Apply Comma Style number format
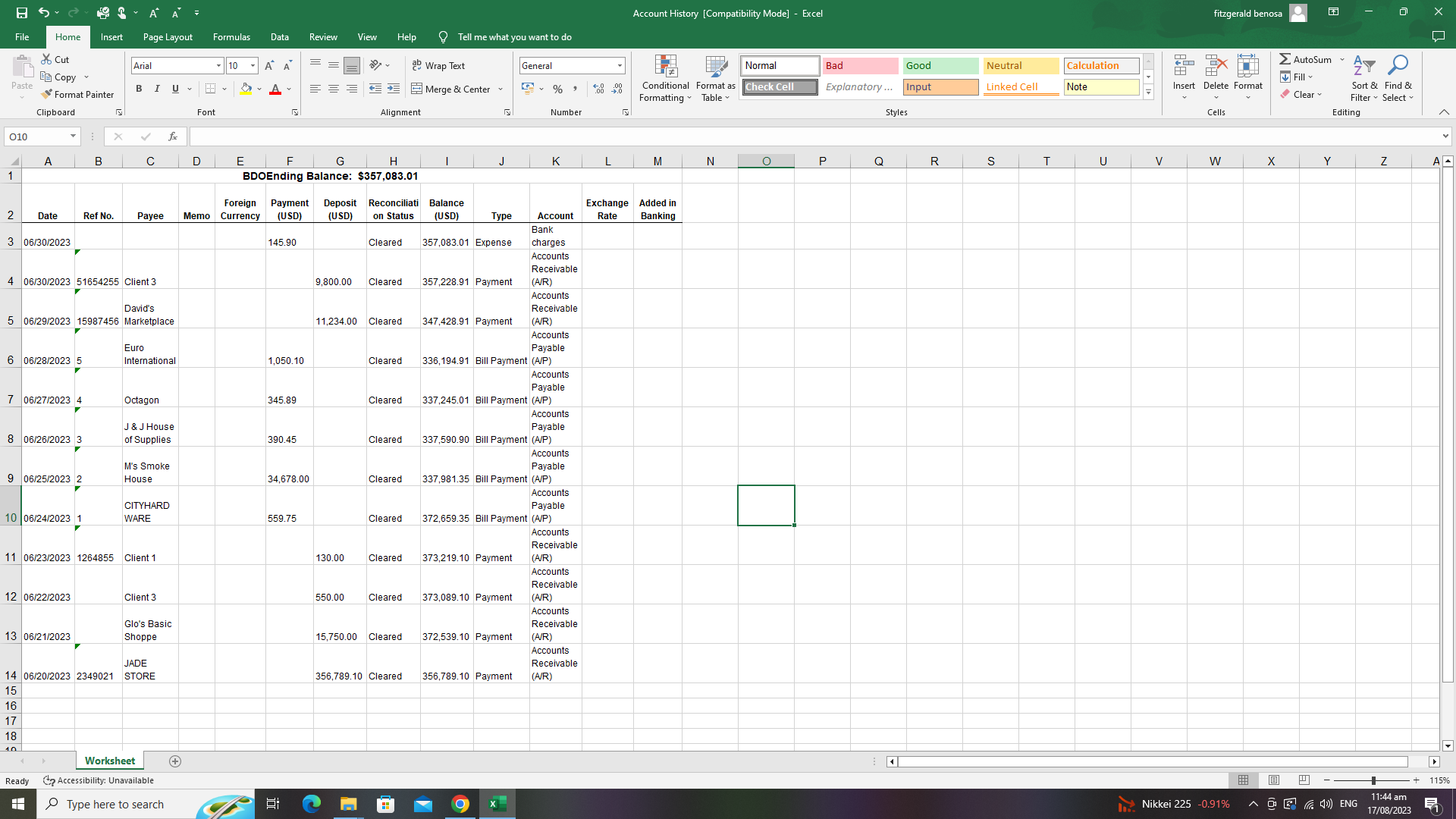The width and height of the screenshot is (1456, 819). coord(576,89)
